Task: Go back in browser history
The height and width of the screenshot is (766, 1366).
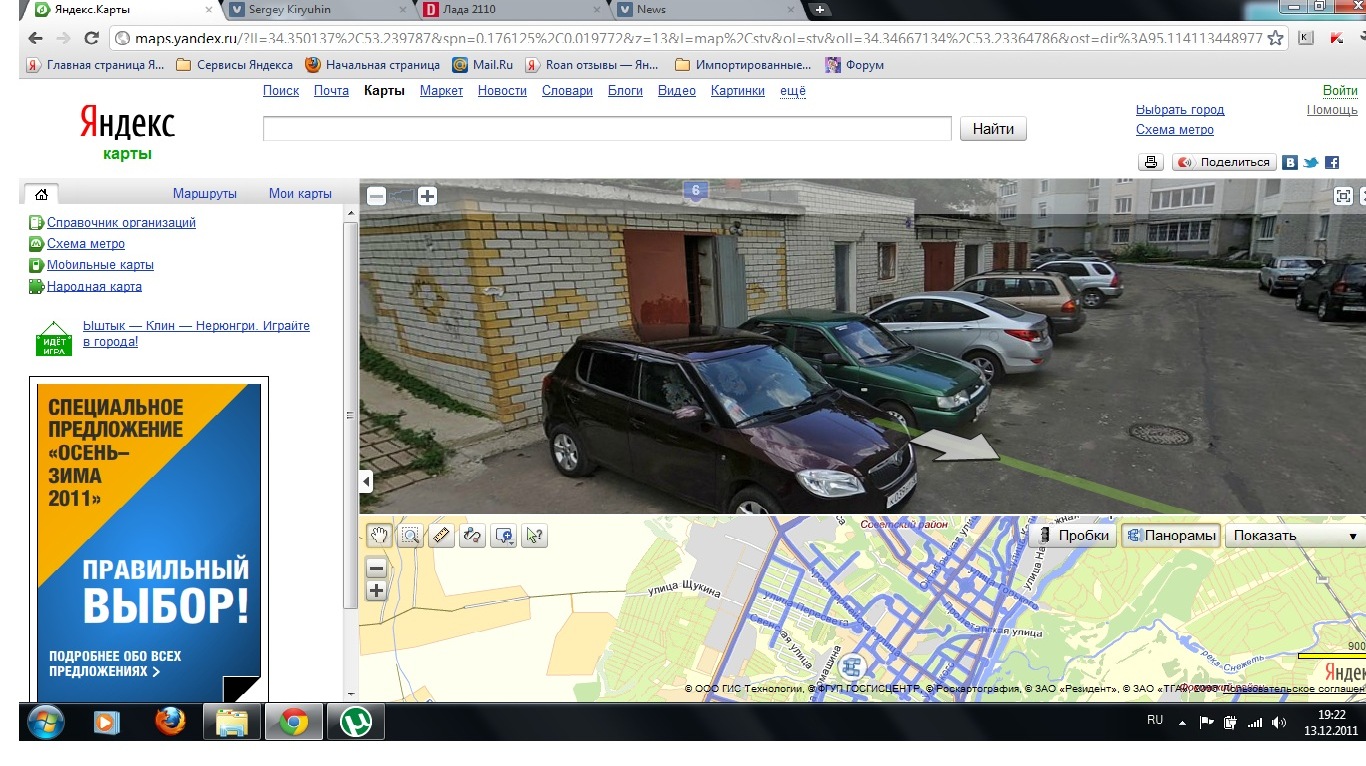Action: [x=35, y=38]
